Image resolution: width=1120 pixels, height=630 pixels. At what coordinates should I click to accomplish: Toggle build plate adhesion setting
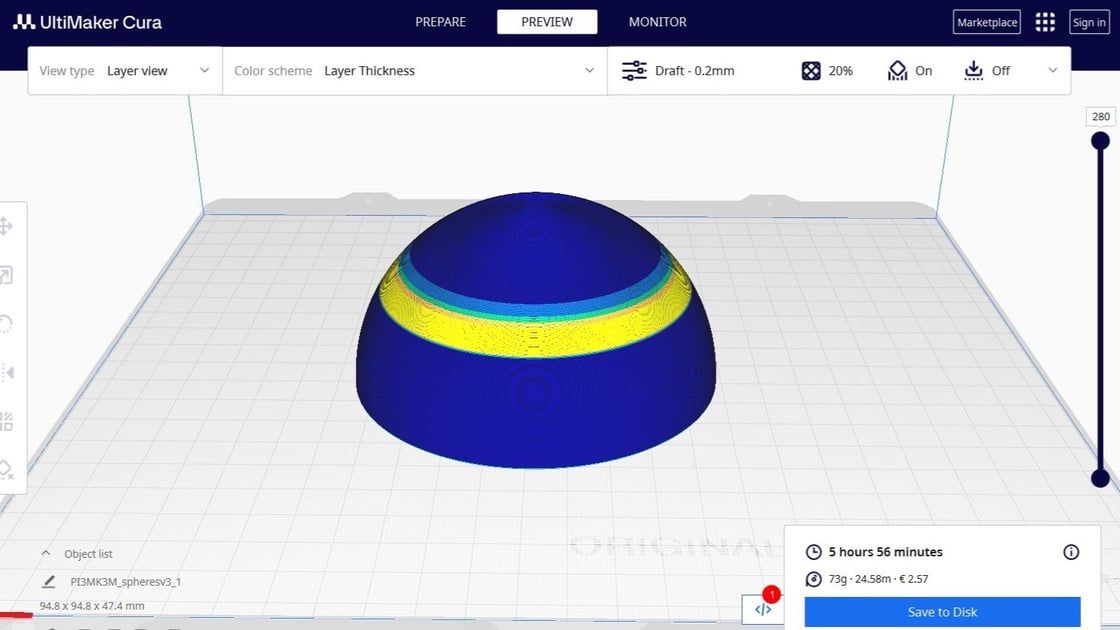pos(985,70)
